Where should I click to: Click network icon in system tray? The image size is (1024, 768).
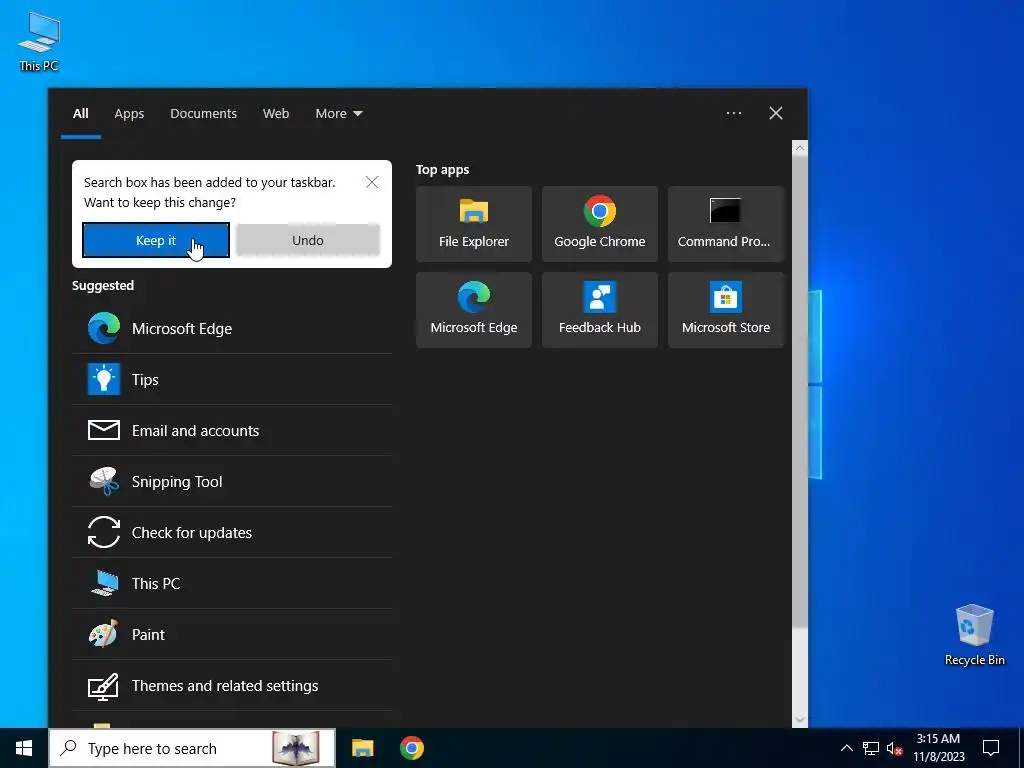[871, 748]
